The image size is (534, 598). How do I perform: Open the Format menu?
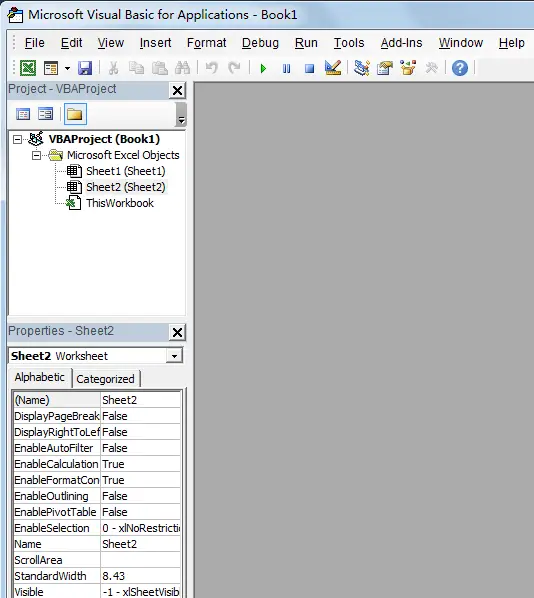[x=206, y=43]
